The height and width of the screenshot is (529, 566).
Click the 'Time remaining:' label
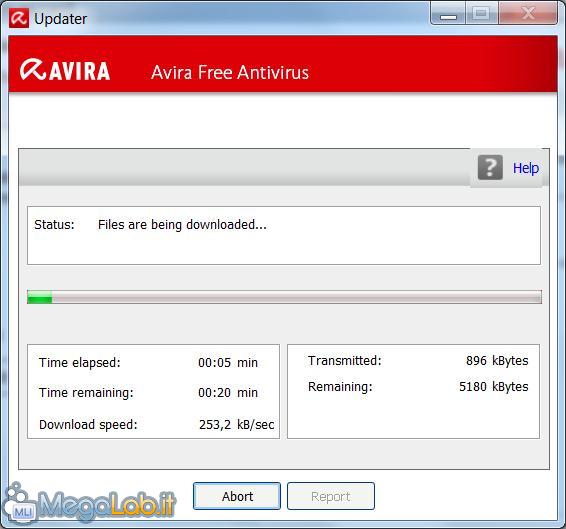[86, 393]
